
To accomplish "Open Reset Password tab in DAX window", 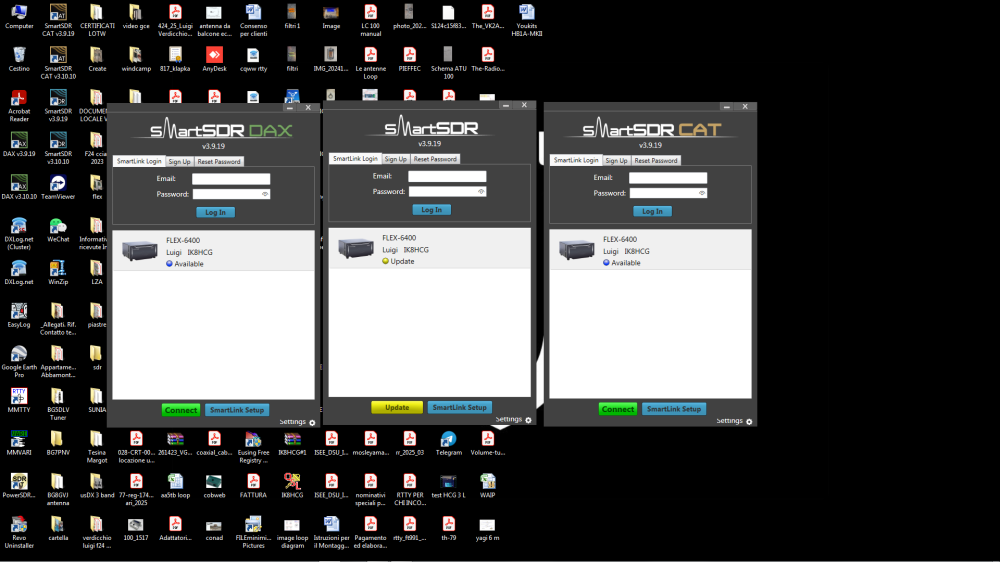I will 219,162.
